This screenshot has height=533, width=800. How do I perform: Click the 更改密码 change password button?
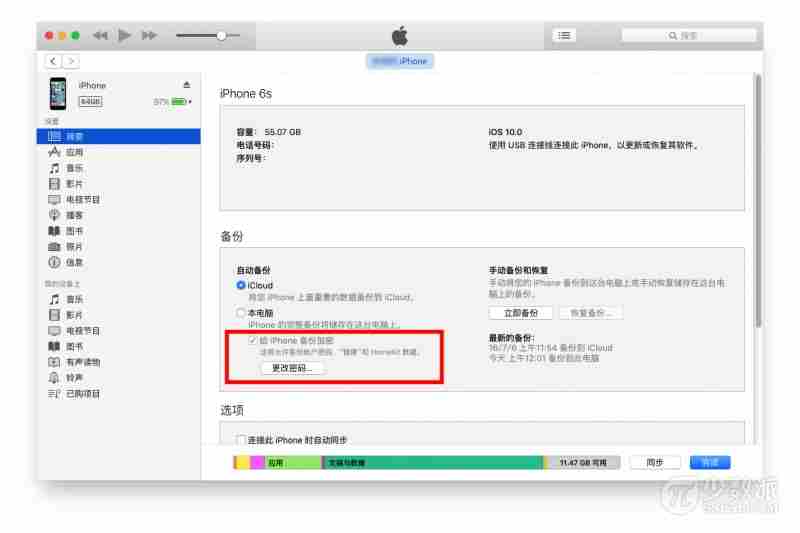292,368
